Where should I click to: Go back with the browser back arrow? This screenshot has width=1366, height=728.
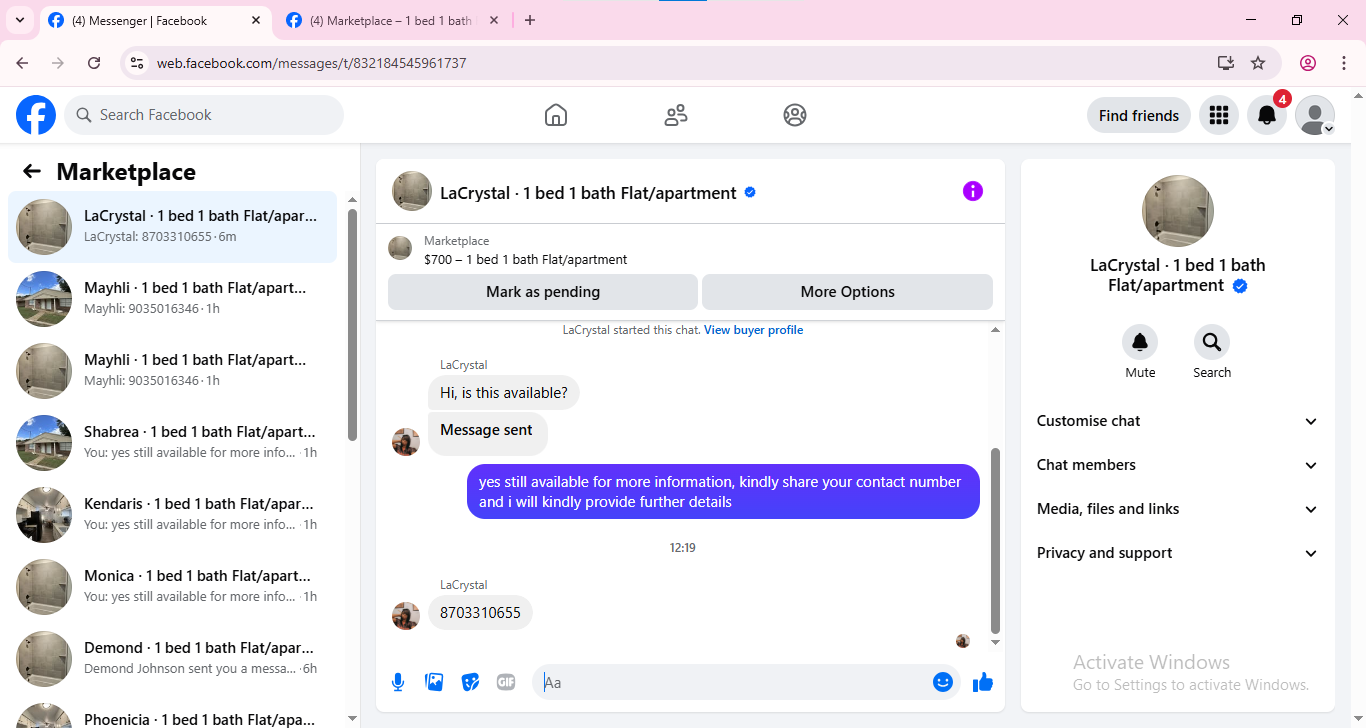point(22,63)
